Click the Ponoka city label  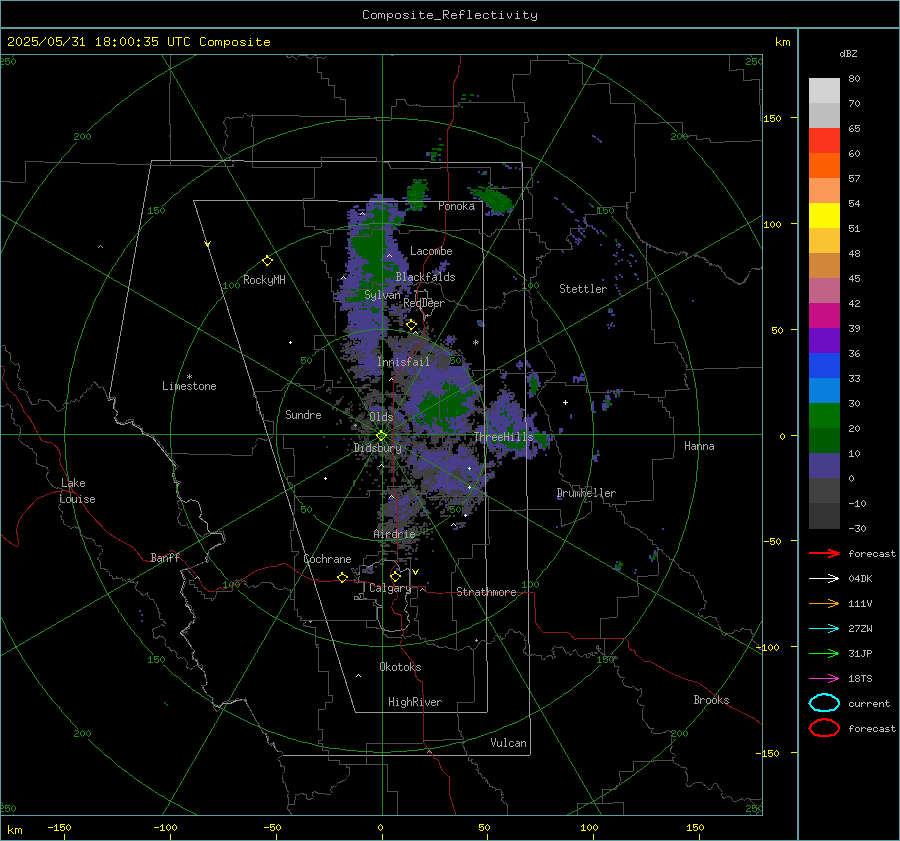pyautogui.click(x=456, y=206)
